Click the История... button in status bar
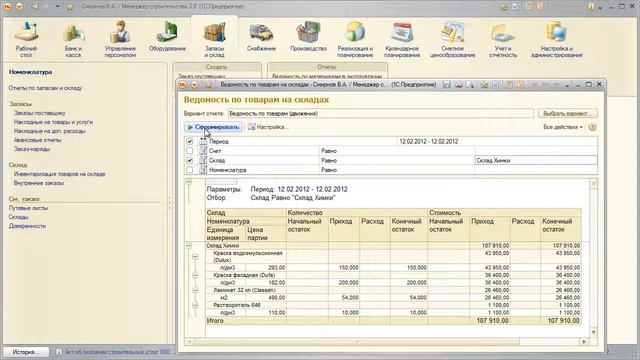Viewport: 640px width, 360px height. tap(26, 351)
